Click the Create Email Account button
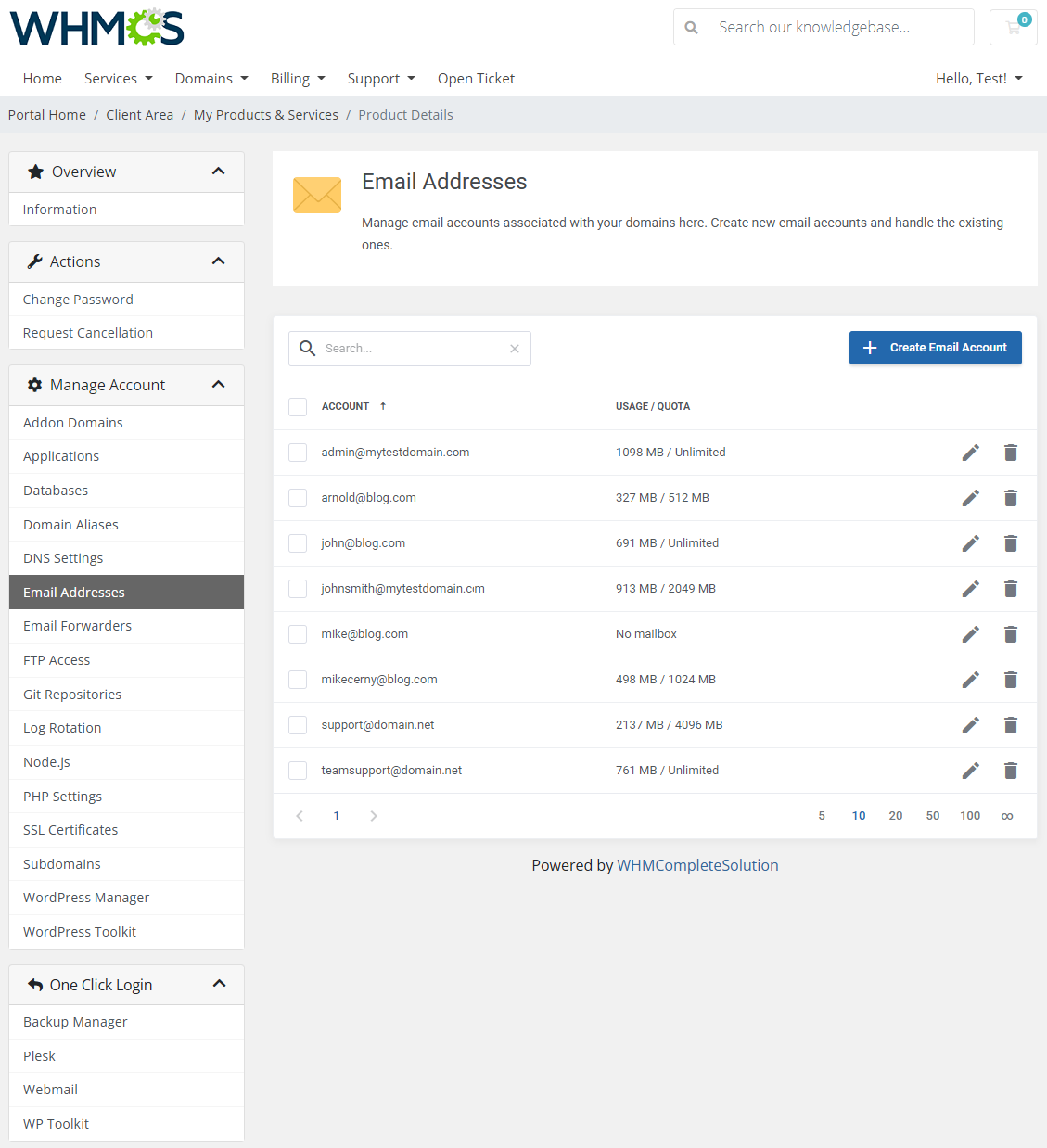The image size is (1047, 1148). 935,348
